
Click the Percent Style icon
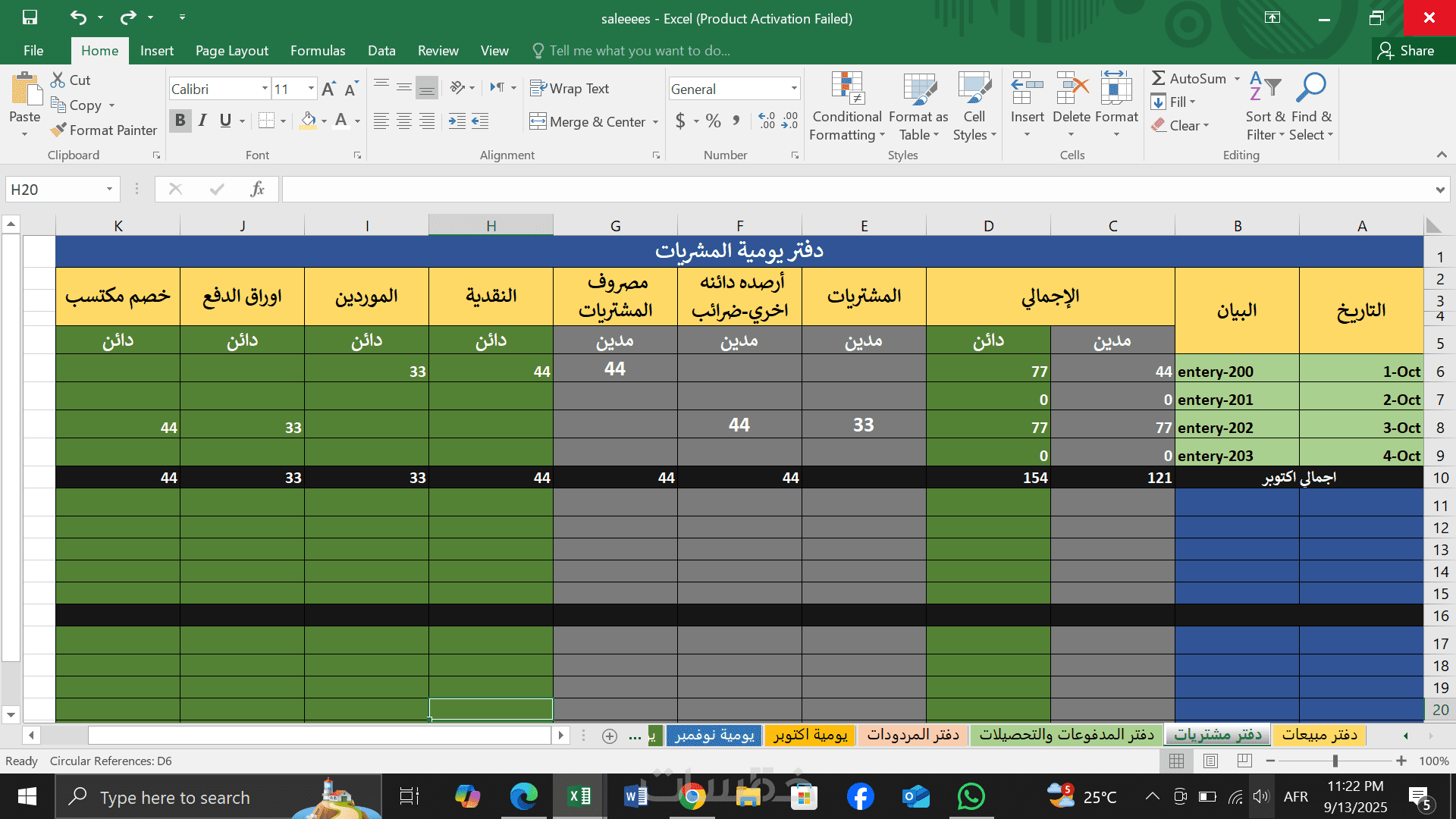[x=713, y=121]
